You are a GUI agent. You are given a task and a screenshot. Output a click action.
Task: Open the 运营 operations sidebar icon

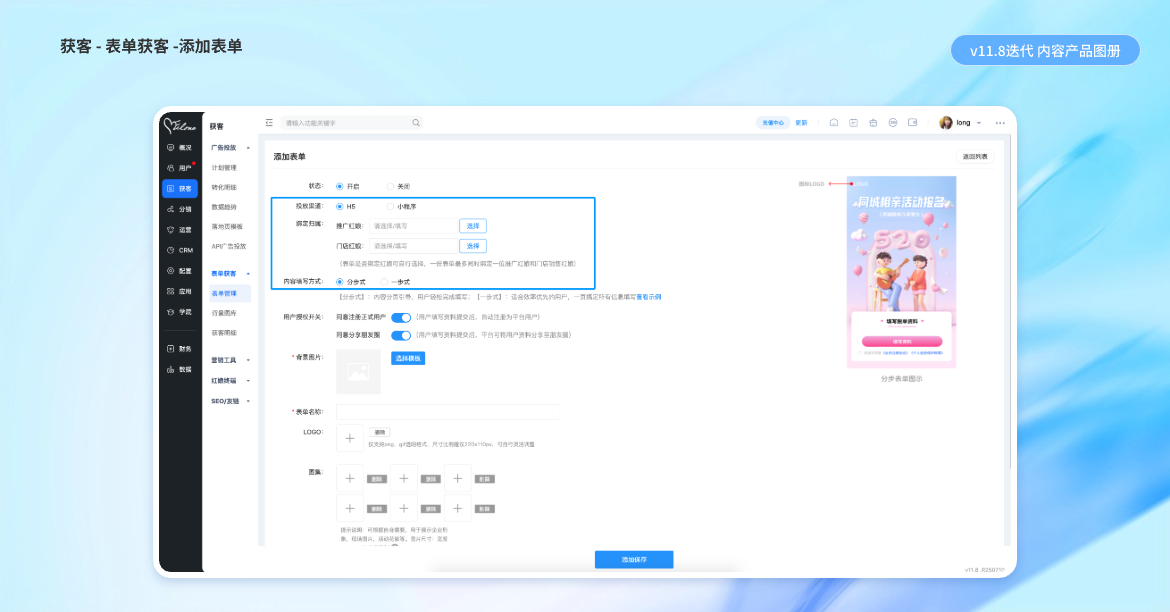171,230
